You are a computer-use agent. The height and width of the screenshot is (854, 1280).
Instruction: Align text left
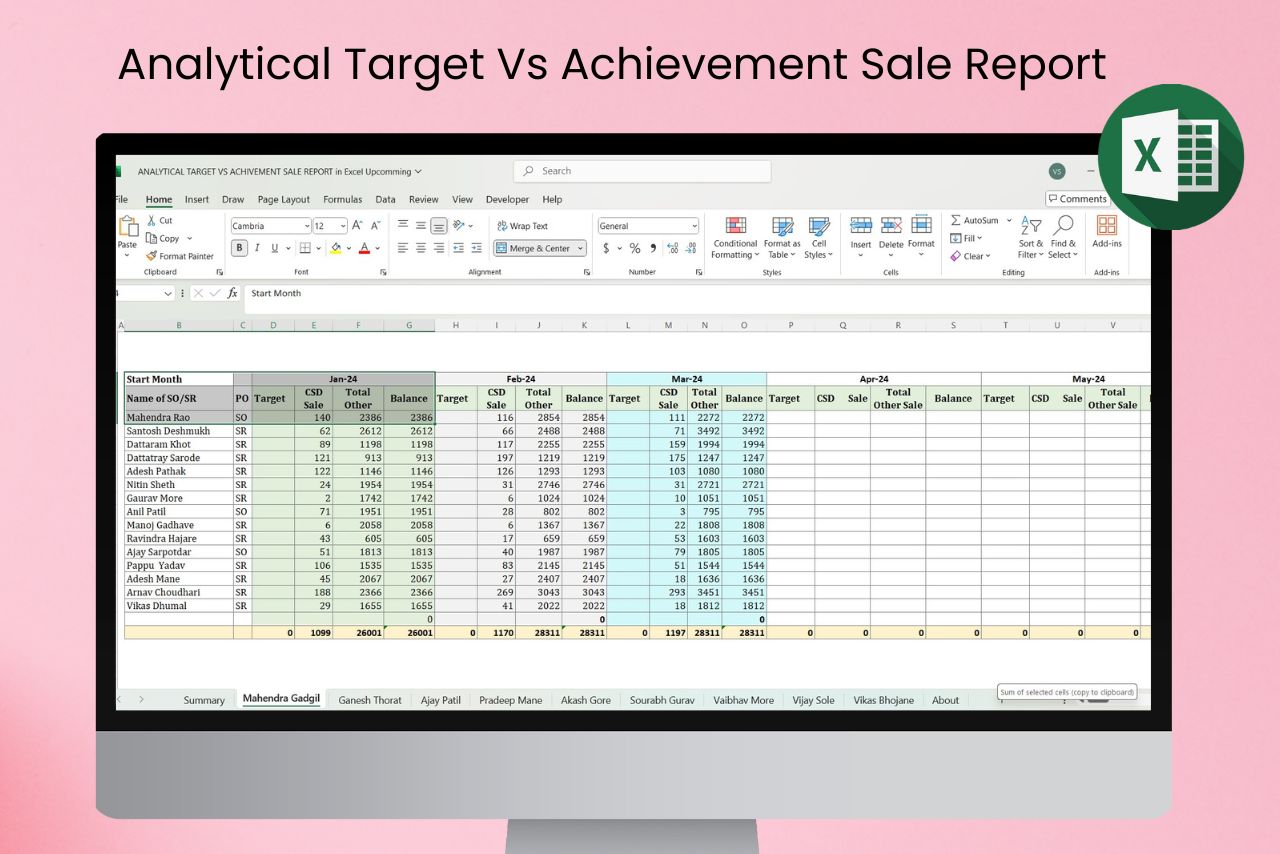point(403,248)
